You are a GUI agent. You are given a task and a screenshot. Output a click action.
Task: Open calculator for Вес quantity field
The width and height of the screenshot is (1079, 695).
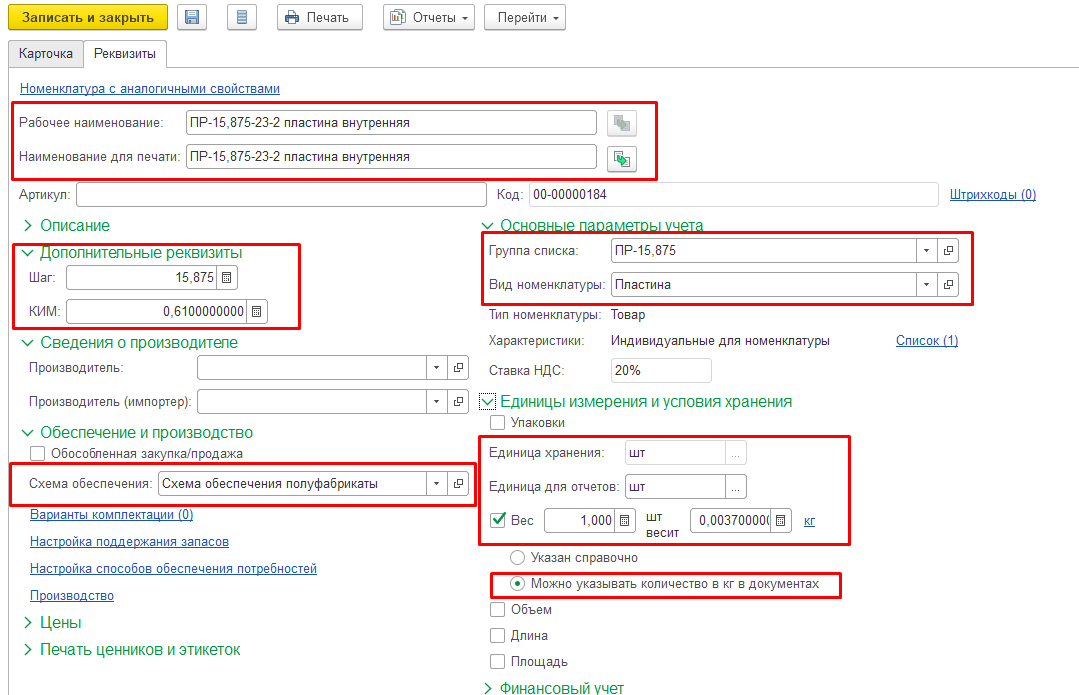click(x=624, y=521)
